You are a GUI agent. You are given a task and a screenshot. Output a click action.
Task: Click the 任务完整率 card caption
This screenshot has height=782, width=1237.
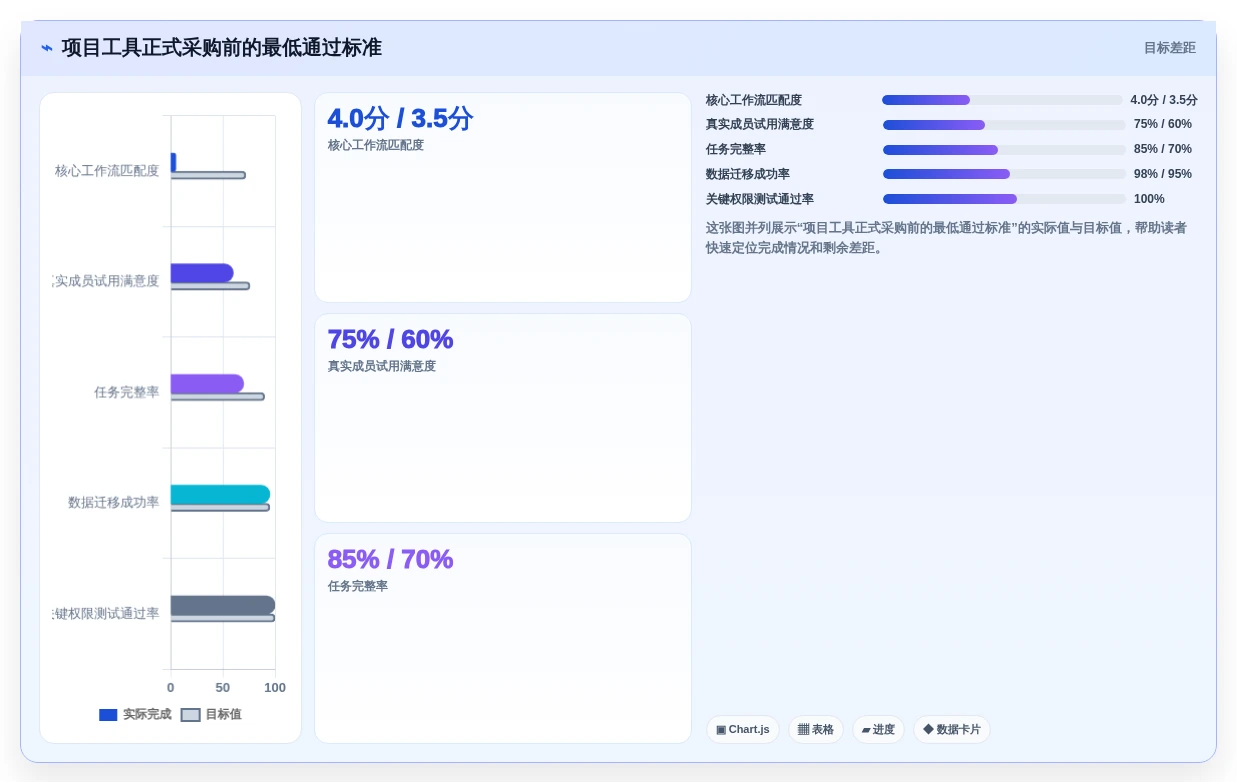(x=358, y=586)
